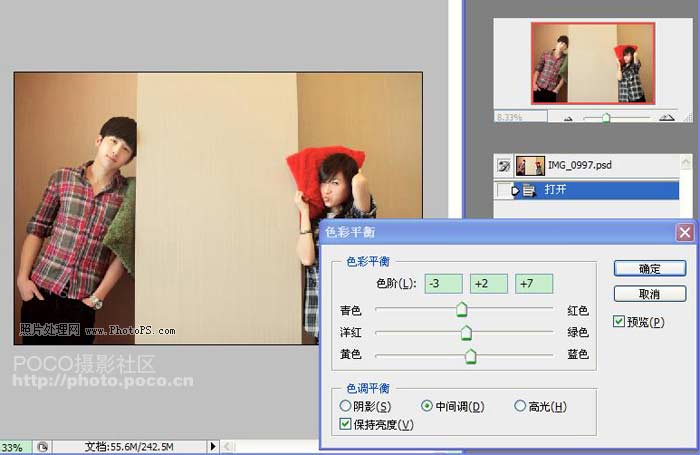Toggle the 预览 preview checkbox
Image resolution: width=700 pixels, height=455 pixels.
click(620, 321)
